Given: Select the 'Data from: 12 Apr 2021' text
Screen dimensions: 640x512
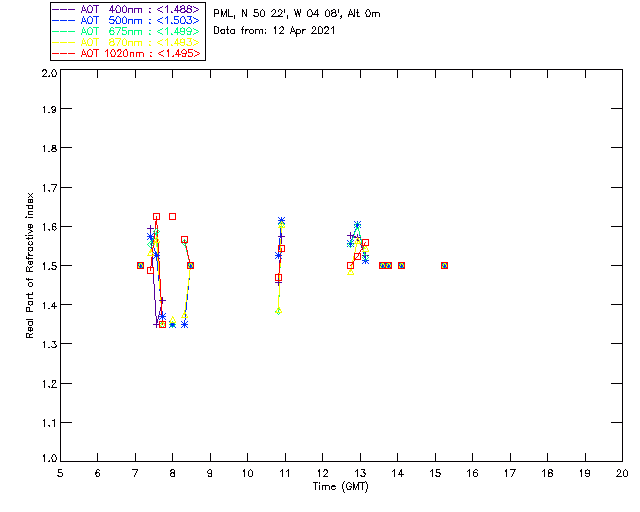Looking at the screenshot, I should coord(274,31).
